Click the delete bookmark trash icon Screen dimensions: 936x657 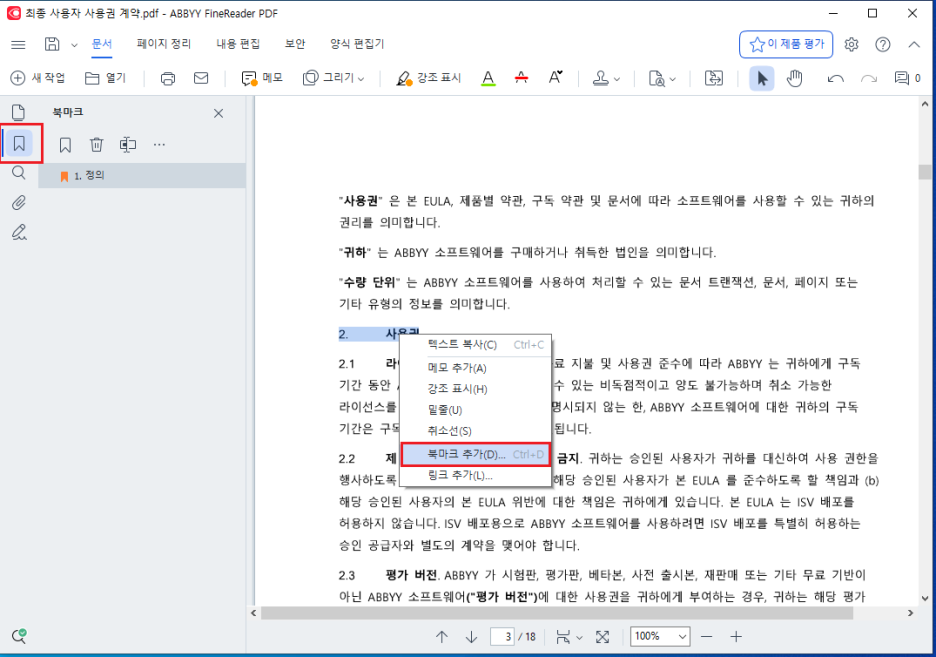96,144
